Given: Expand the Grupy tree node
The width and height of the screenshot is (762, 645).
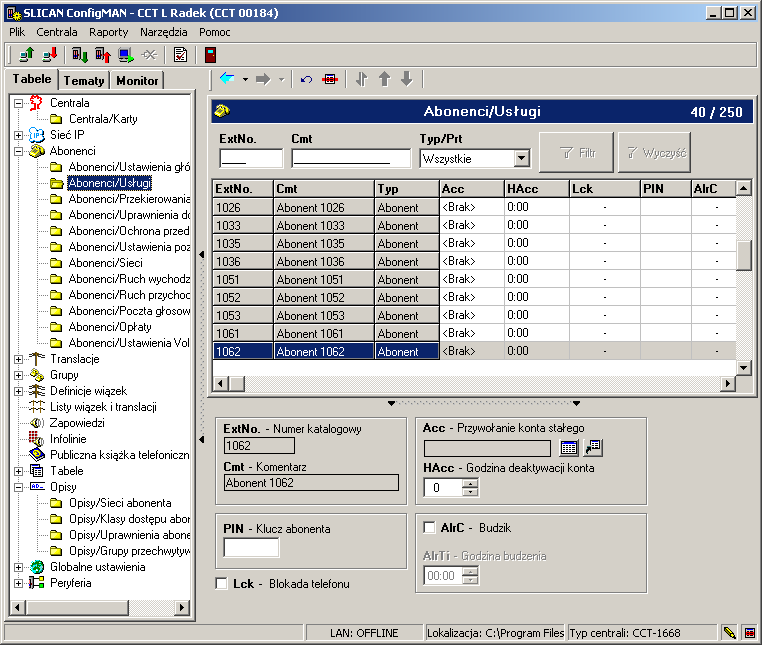Looking at the screenshot, I should (x=18, y=375).
